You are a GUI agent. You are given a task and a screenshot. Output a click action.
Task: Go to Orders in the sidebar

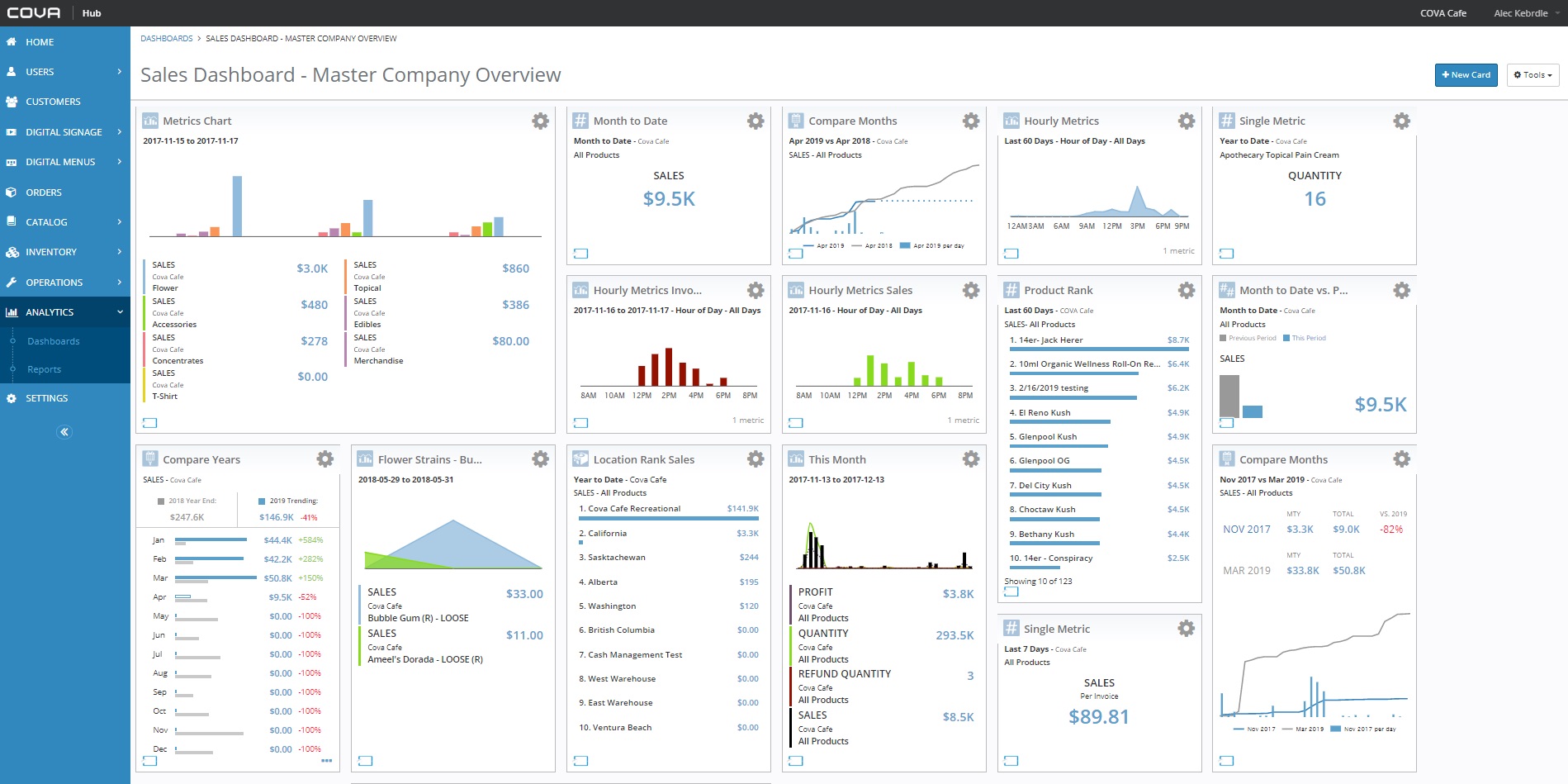click(x=44, y=192)
